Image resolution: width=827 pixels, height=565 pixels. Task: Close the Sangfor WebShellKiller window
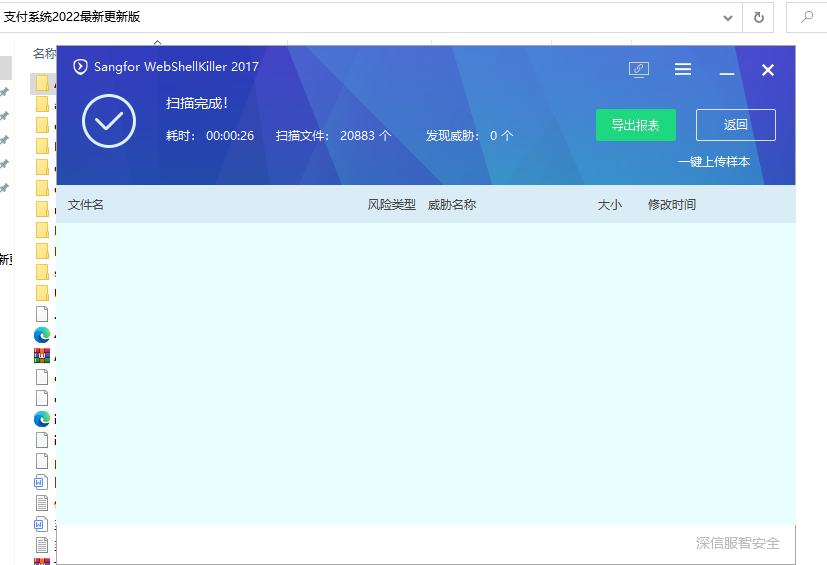tap(768, 69)
